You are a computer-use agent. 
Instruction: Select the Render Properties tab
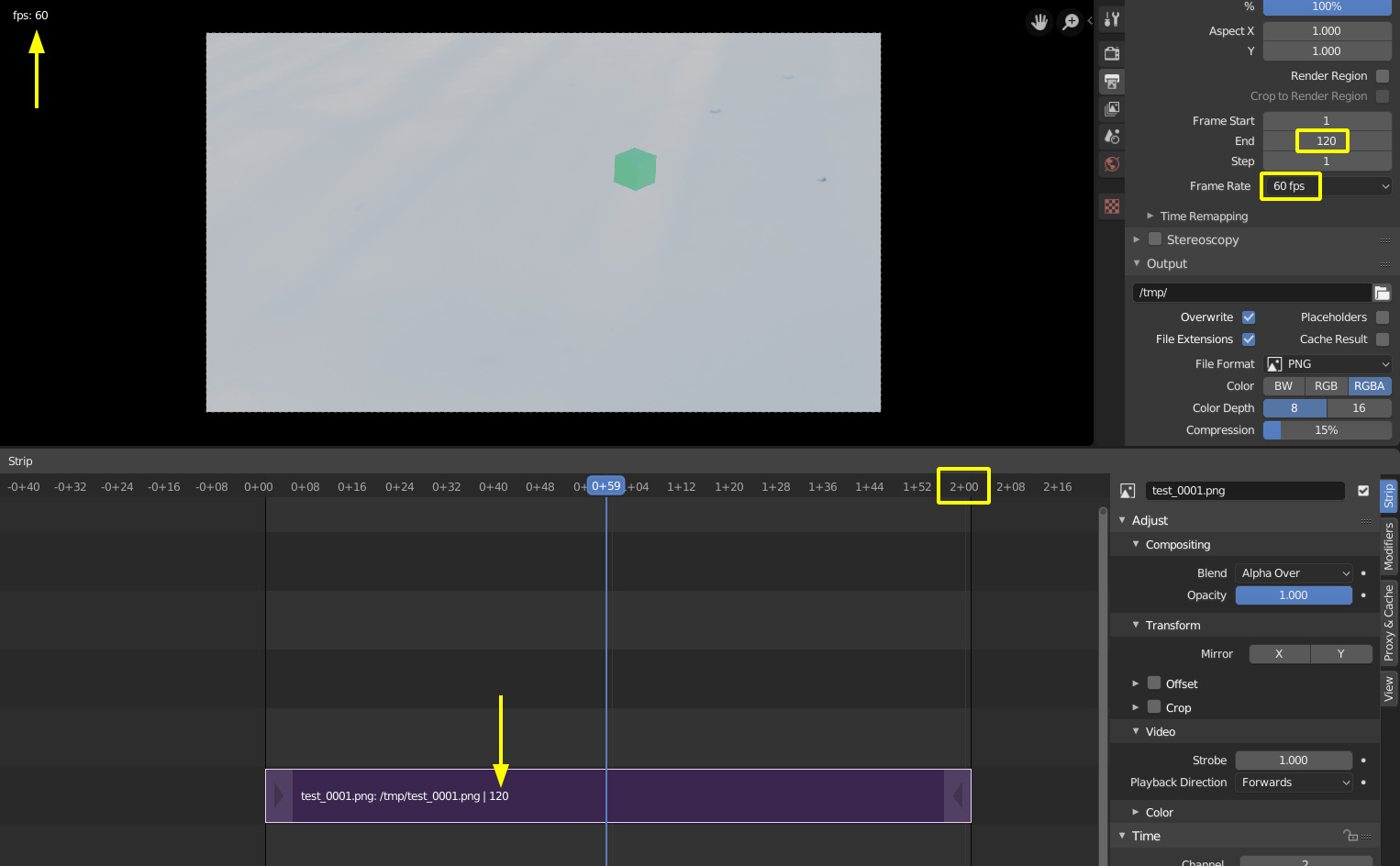[1111, 52]
